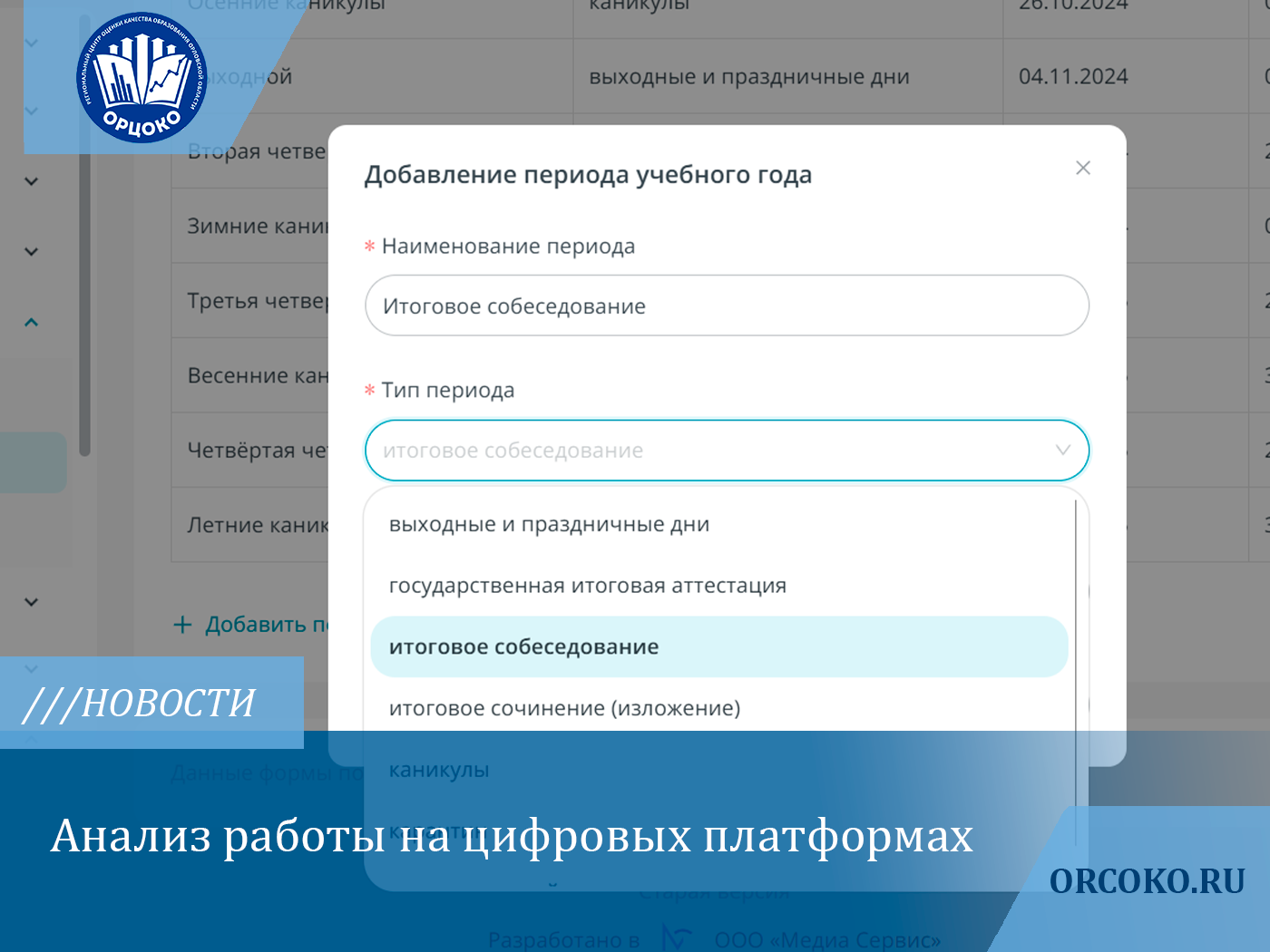Click the chevron arrow in Тип периода field
1270x952 pixels.
pyautogui.click(x=1062, y=451)
